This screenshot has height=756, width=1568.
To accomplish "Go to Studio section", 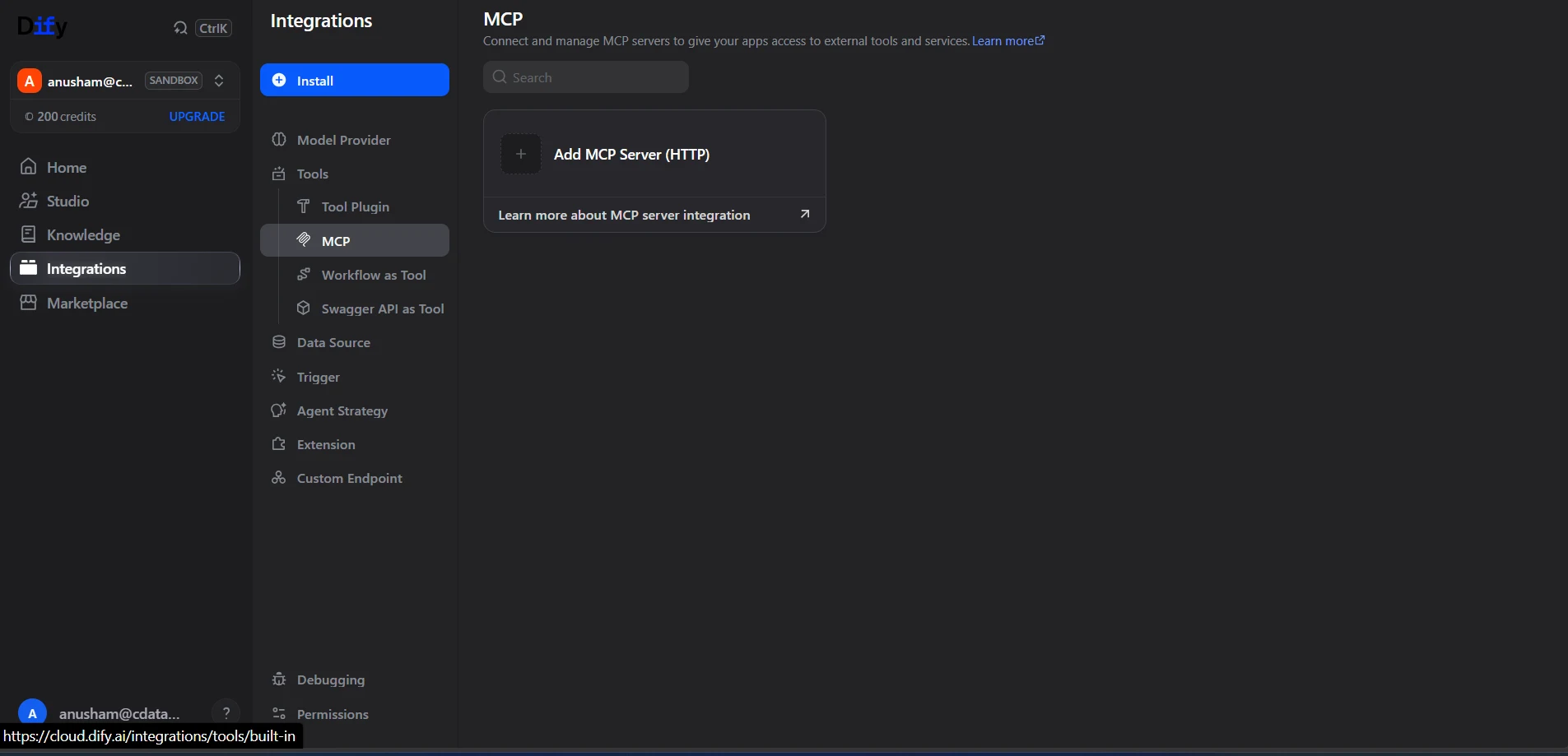I will pyautogui.click(x=125, y=201).
